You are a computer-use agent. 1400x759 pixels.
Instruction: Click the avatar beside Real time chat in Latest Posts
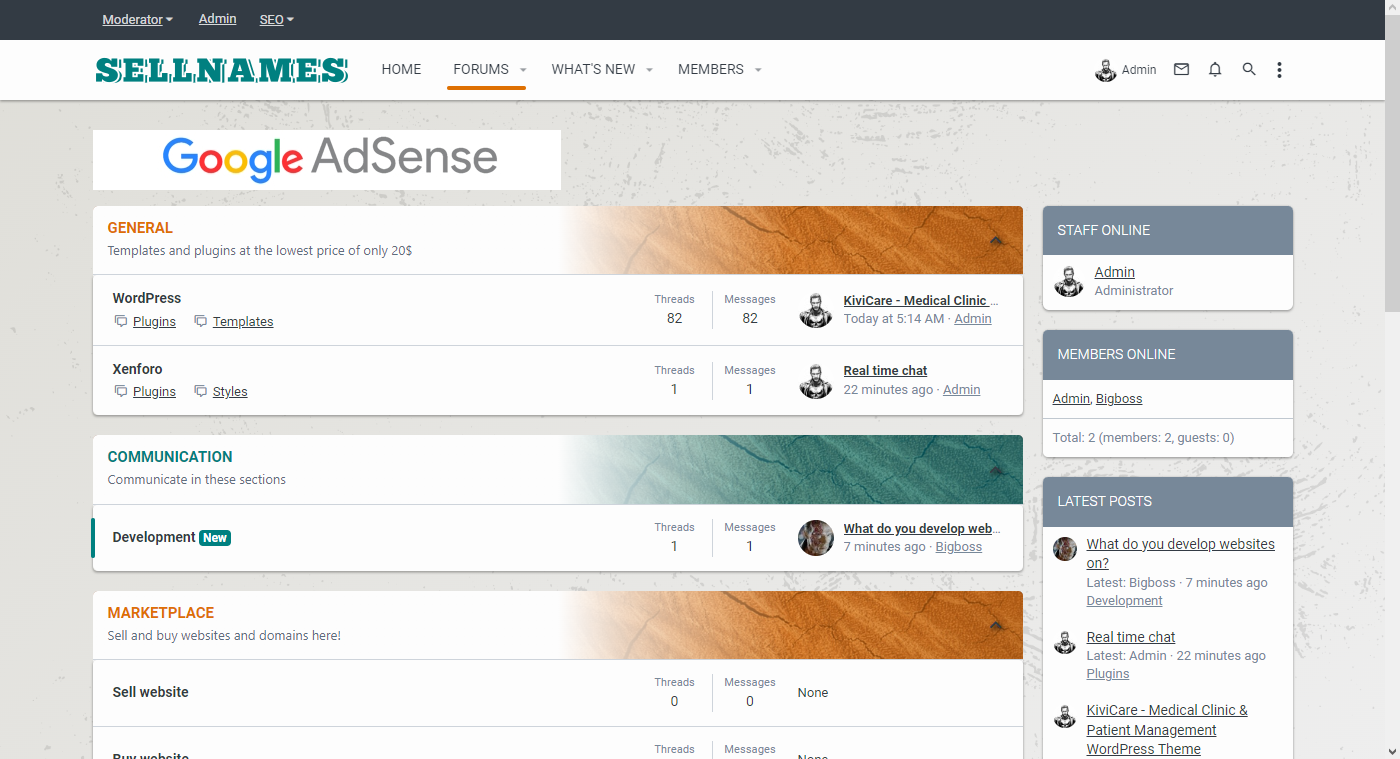tap(1065, 641)
